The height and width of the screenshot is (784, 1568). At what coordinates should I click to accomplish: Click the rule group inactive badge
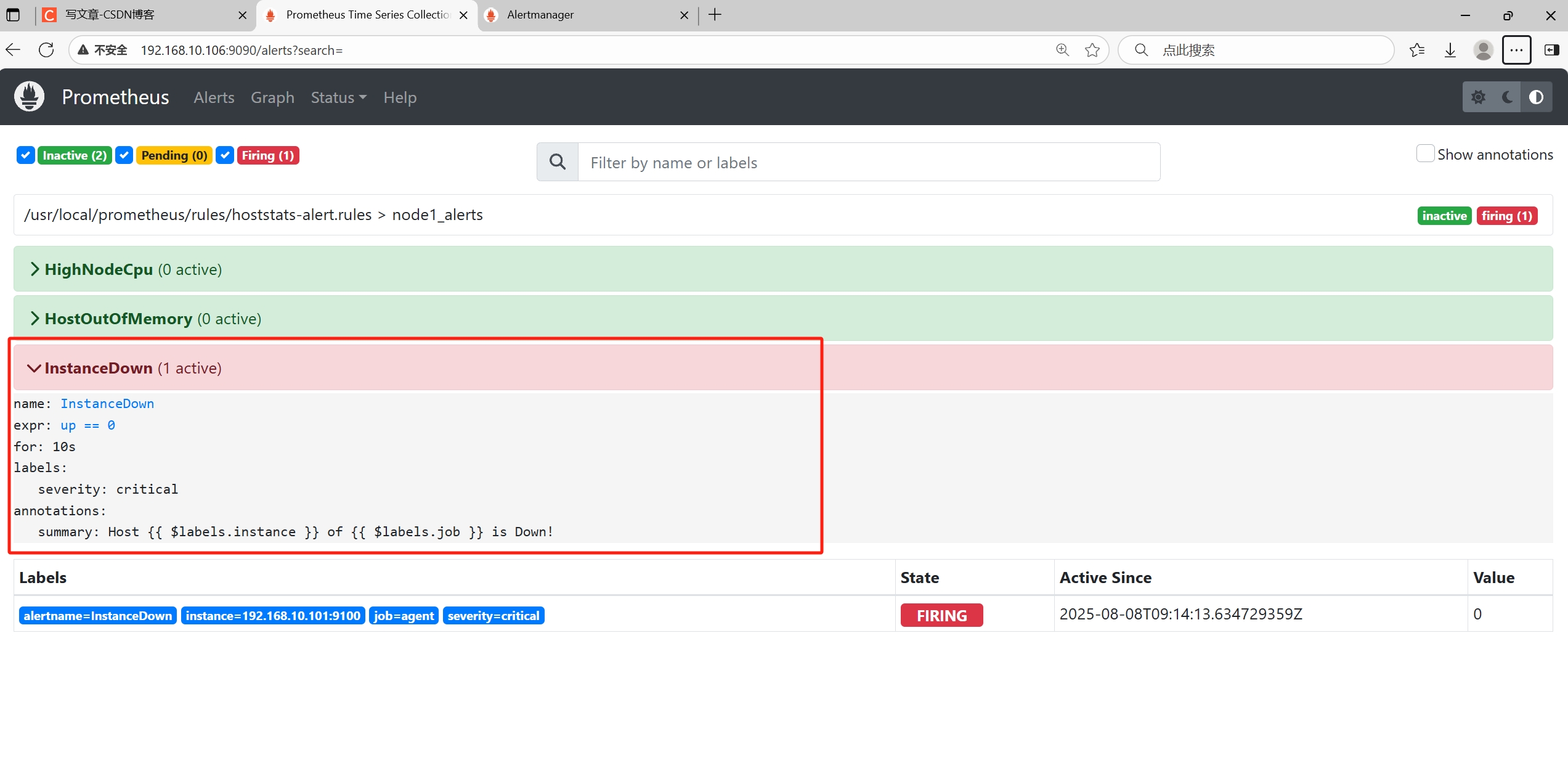tap(1444, 216)
